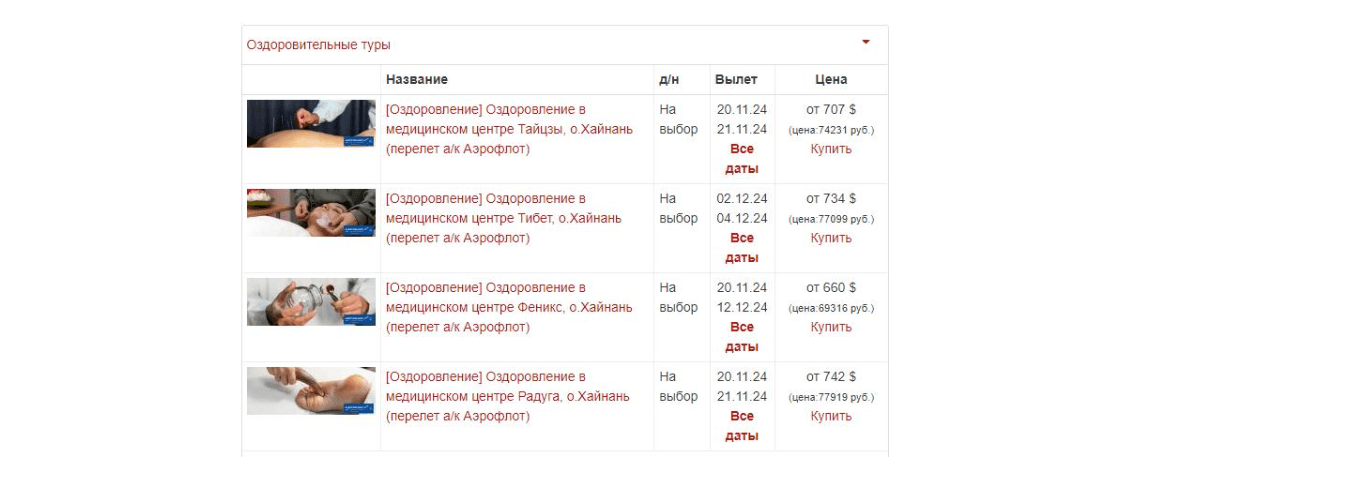Buy the Радуга tour from 742 $
This screenshot has width=1365, height=491.
831,416
